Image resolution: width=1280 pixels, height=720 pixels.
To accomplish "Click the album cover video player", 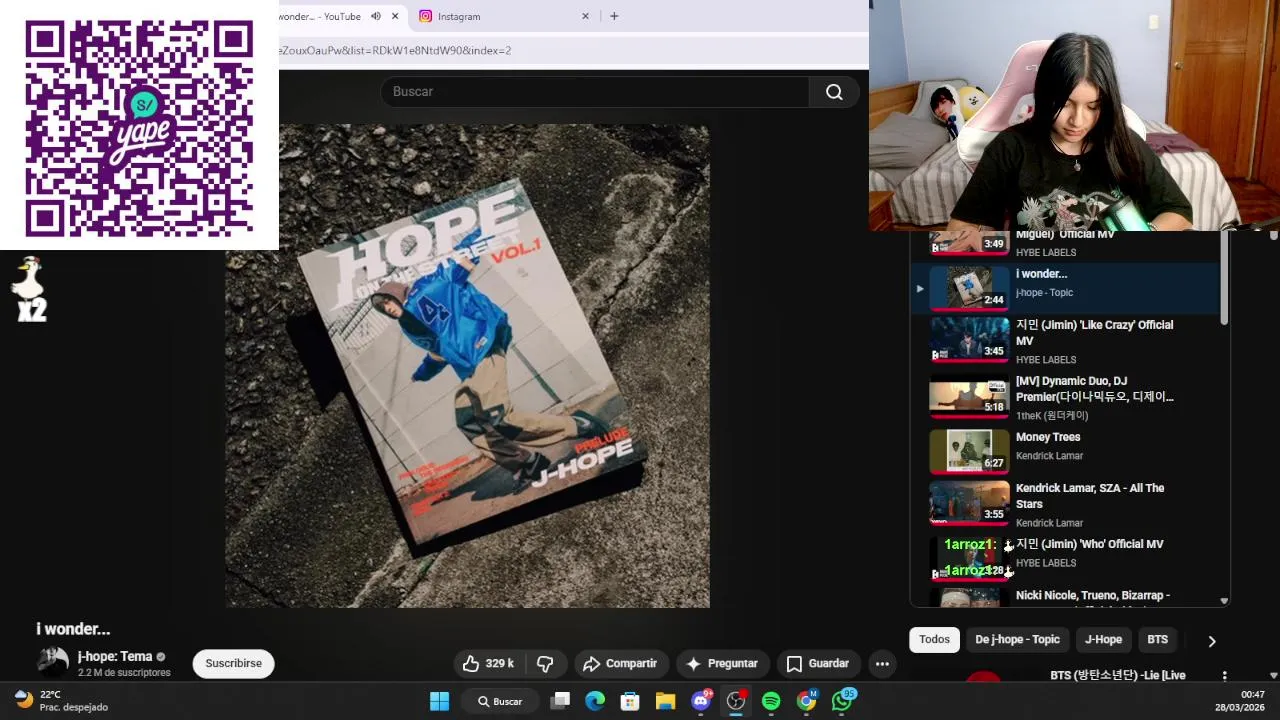I will pos(467,366).
